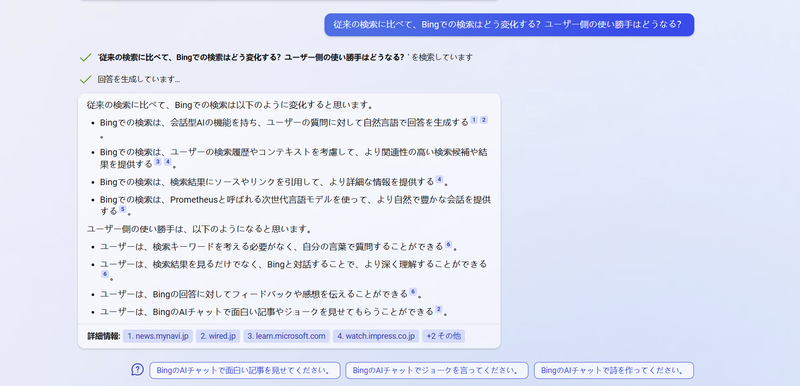Viewport: 800px width, 386px height.
Task: Open citation 5 in the Prometheus bullet
Action: pos(122,210)
